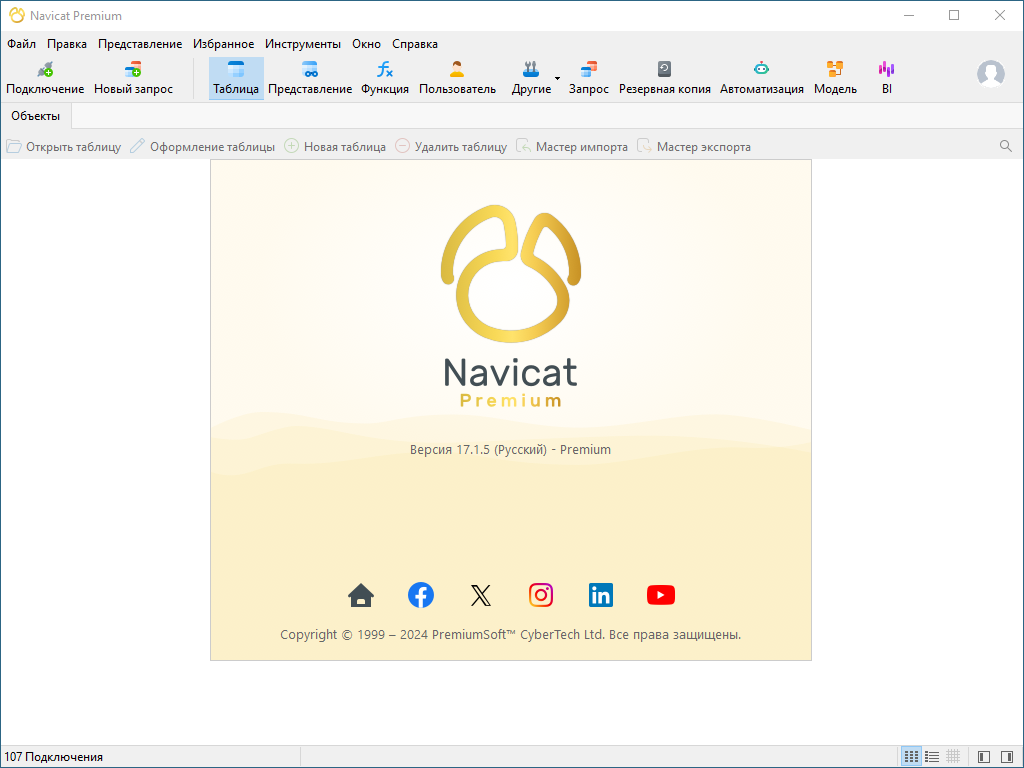1024x768 pixels.
Task: Open the LinkedIn icon link
Action: pyautogui.click(x=601, y=595)
